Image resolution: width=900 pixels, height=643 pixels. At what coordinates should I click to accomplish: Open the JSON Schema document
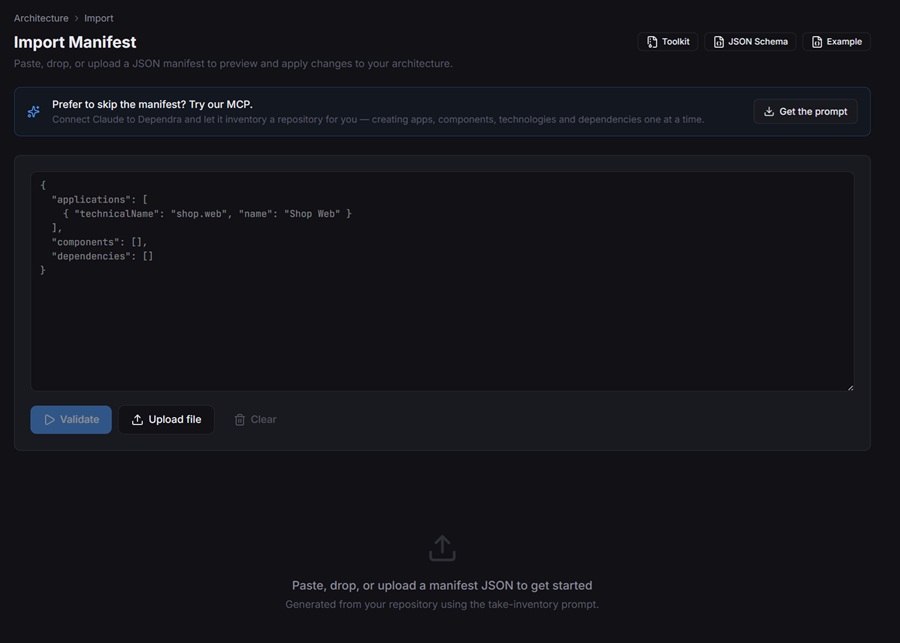tap(750, 41)
